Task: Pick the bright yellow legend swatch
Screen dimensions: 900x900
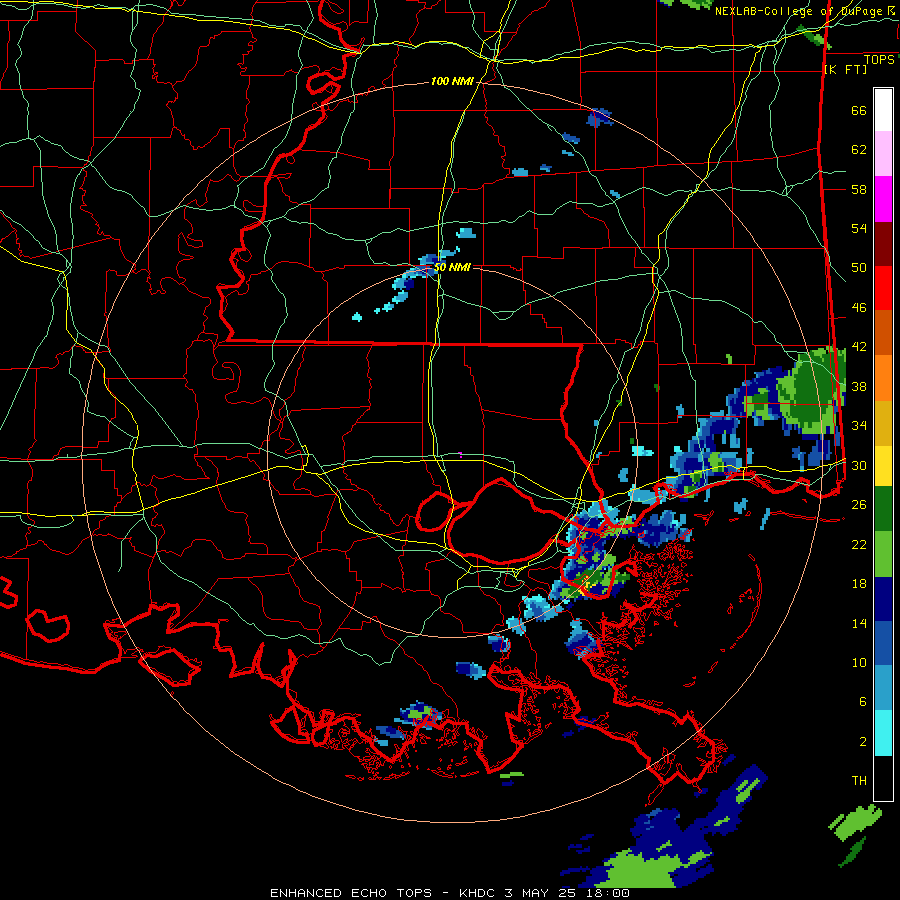Action: 883,466
